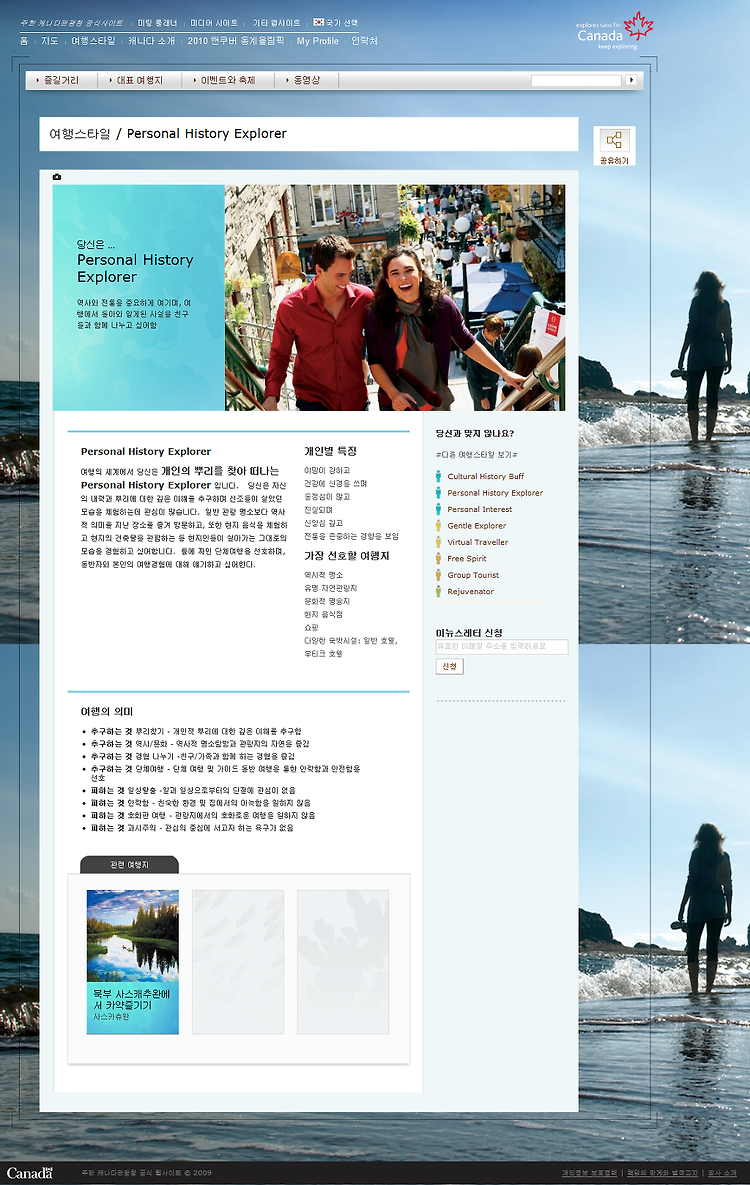Image resolution: width=750 pixels, height=1185 pixels.
Task: Click the Korean flag icon by 국가 선택
Action: (318, 23)
